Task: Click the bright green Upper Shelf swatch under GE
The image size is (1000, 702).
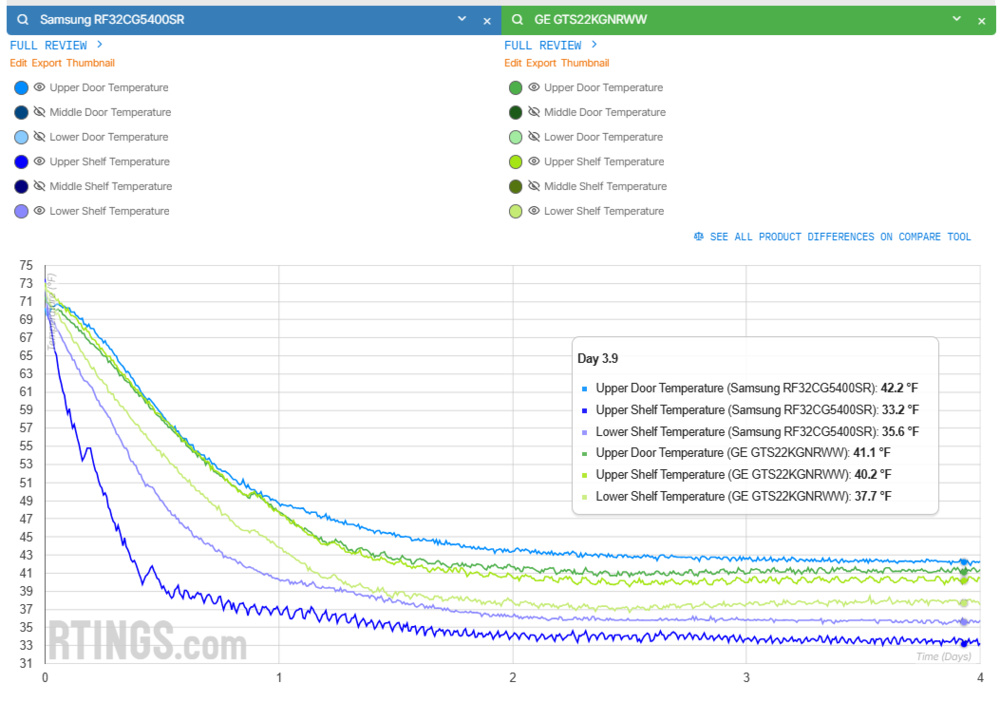Action: (x=514, y=161)
